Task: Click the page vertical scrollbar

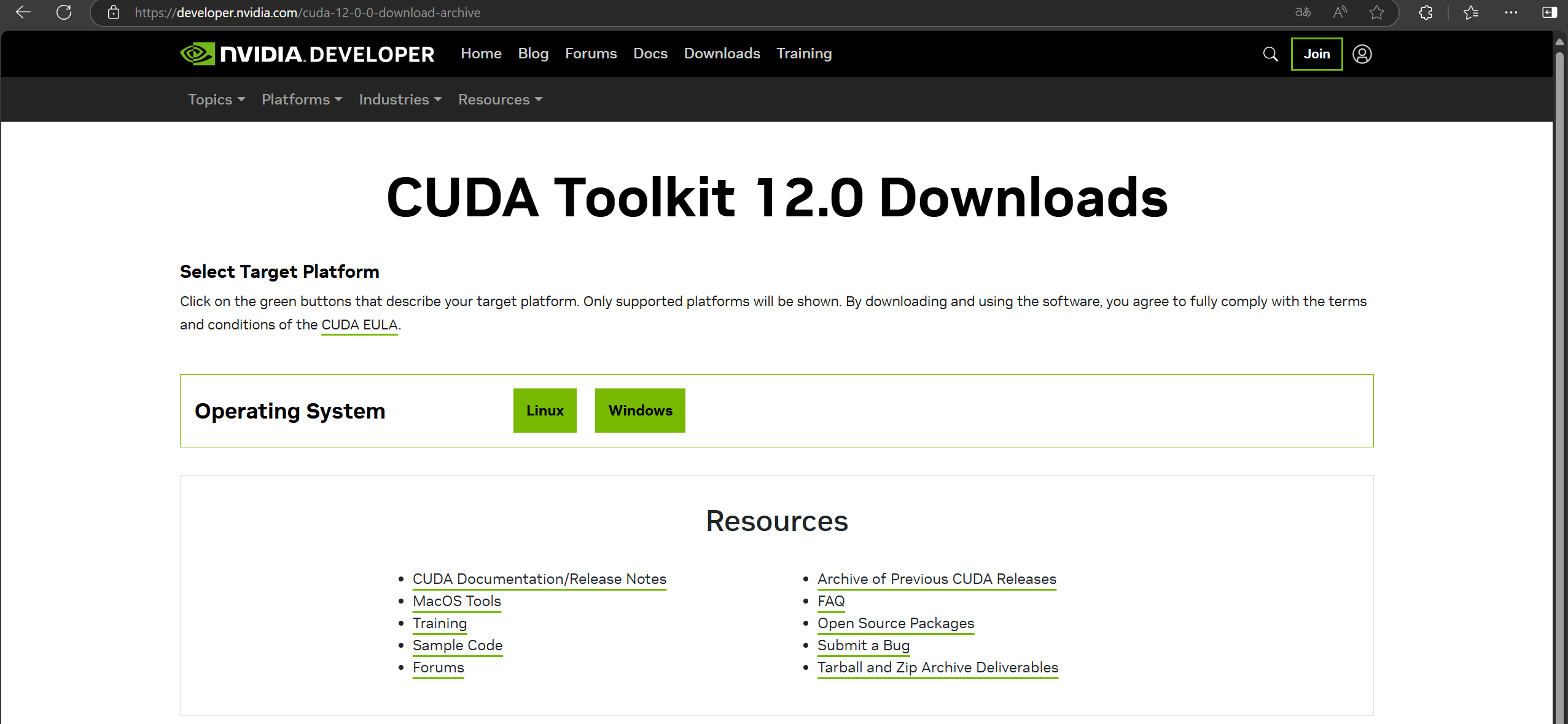Action: point(1559,387)
